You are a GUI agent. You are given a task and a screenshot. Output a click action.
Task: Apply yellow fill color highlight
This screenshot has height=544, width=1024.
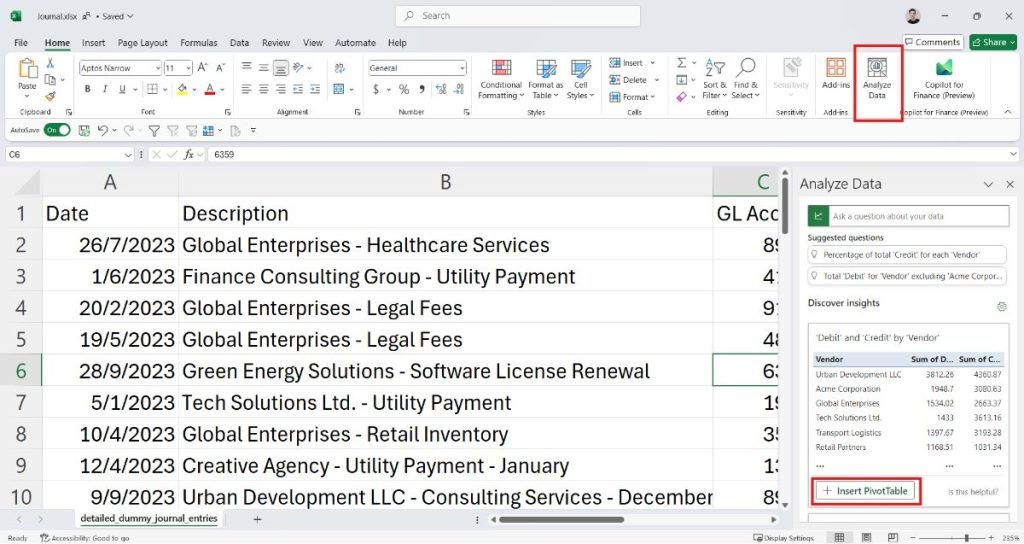182,89
